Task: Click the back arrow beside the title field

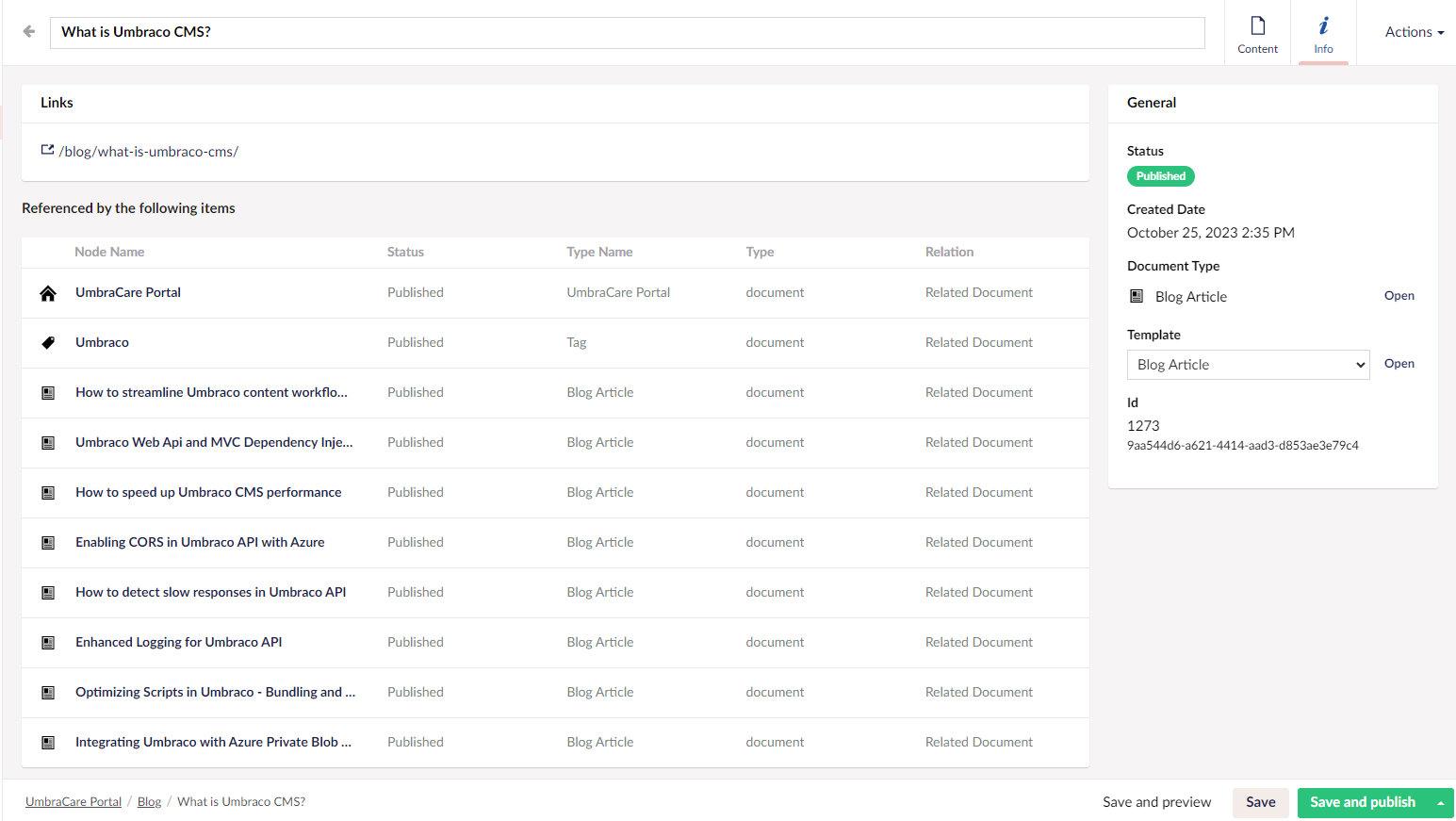Action: coord(29,31)
